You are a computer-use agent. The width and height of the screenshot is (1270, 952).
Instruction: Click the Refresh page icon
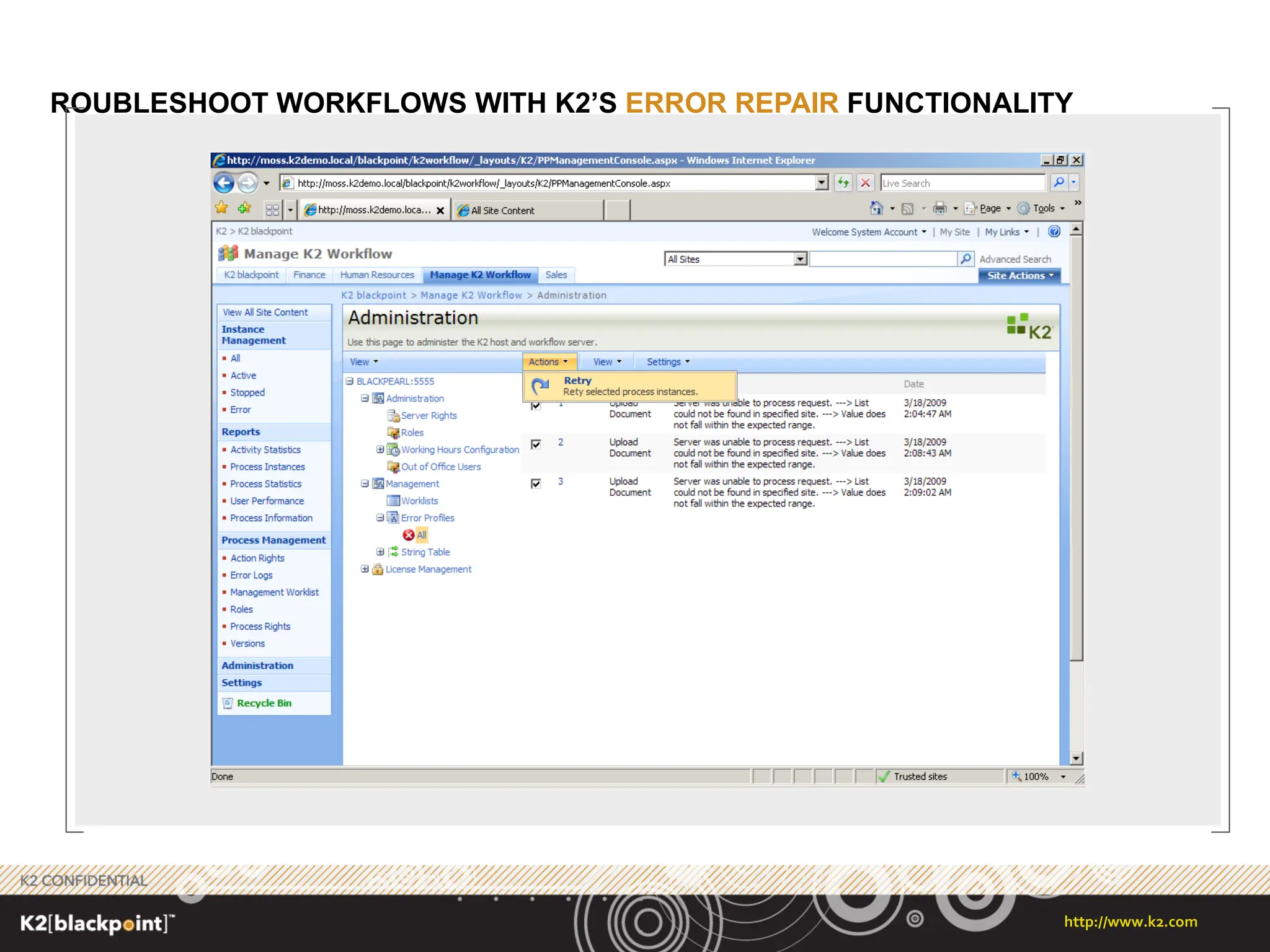(x=843, y=183)
